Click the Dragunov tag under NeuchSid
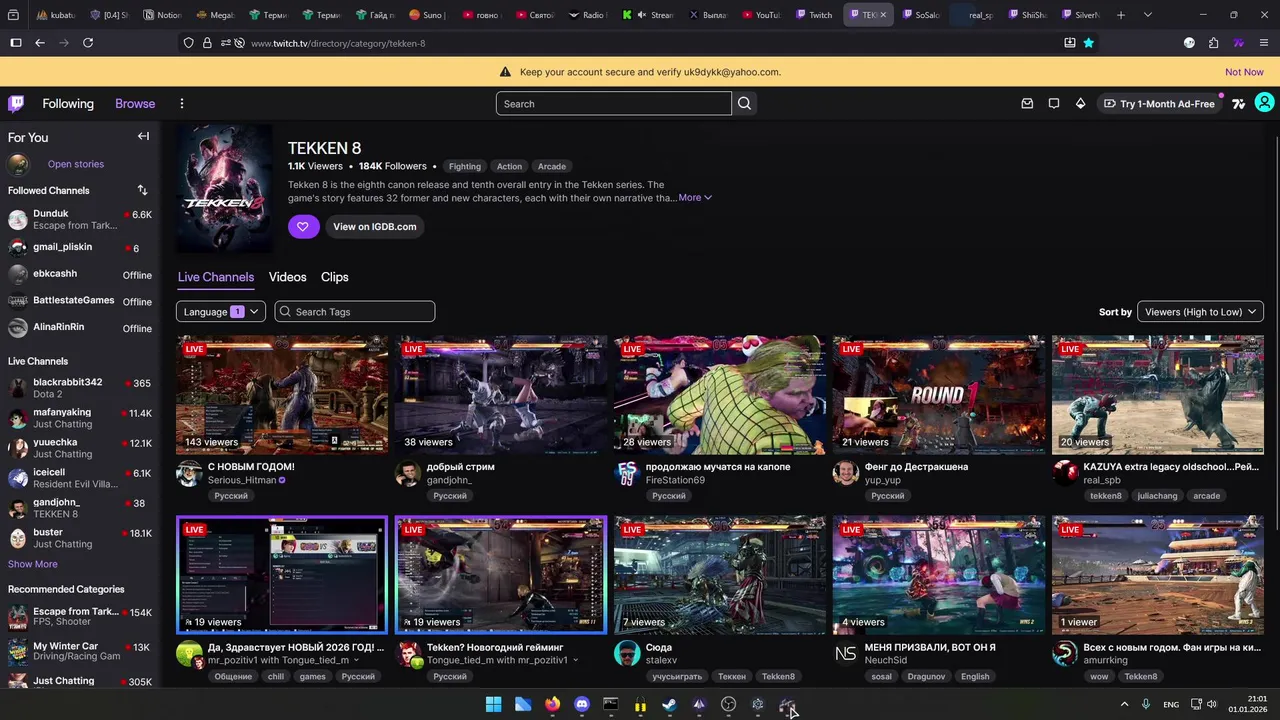The height and width of the screenshot is (720, 1280). coord(926,676)
